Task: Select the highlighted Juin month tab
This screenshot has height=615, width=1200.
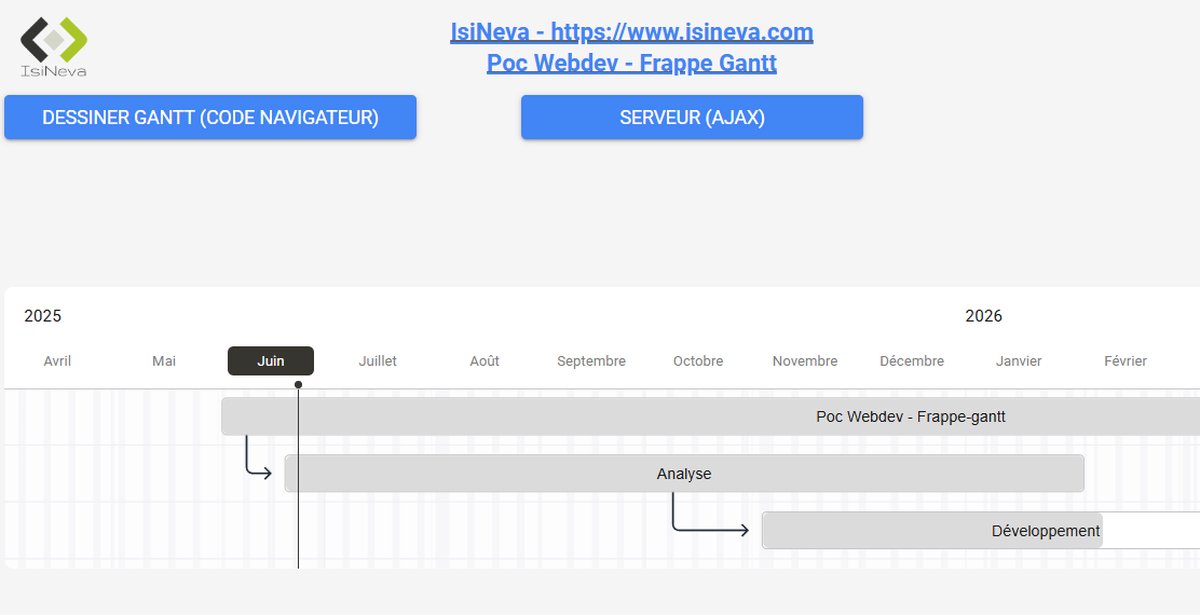Action: click(271, 361)
